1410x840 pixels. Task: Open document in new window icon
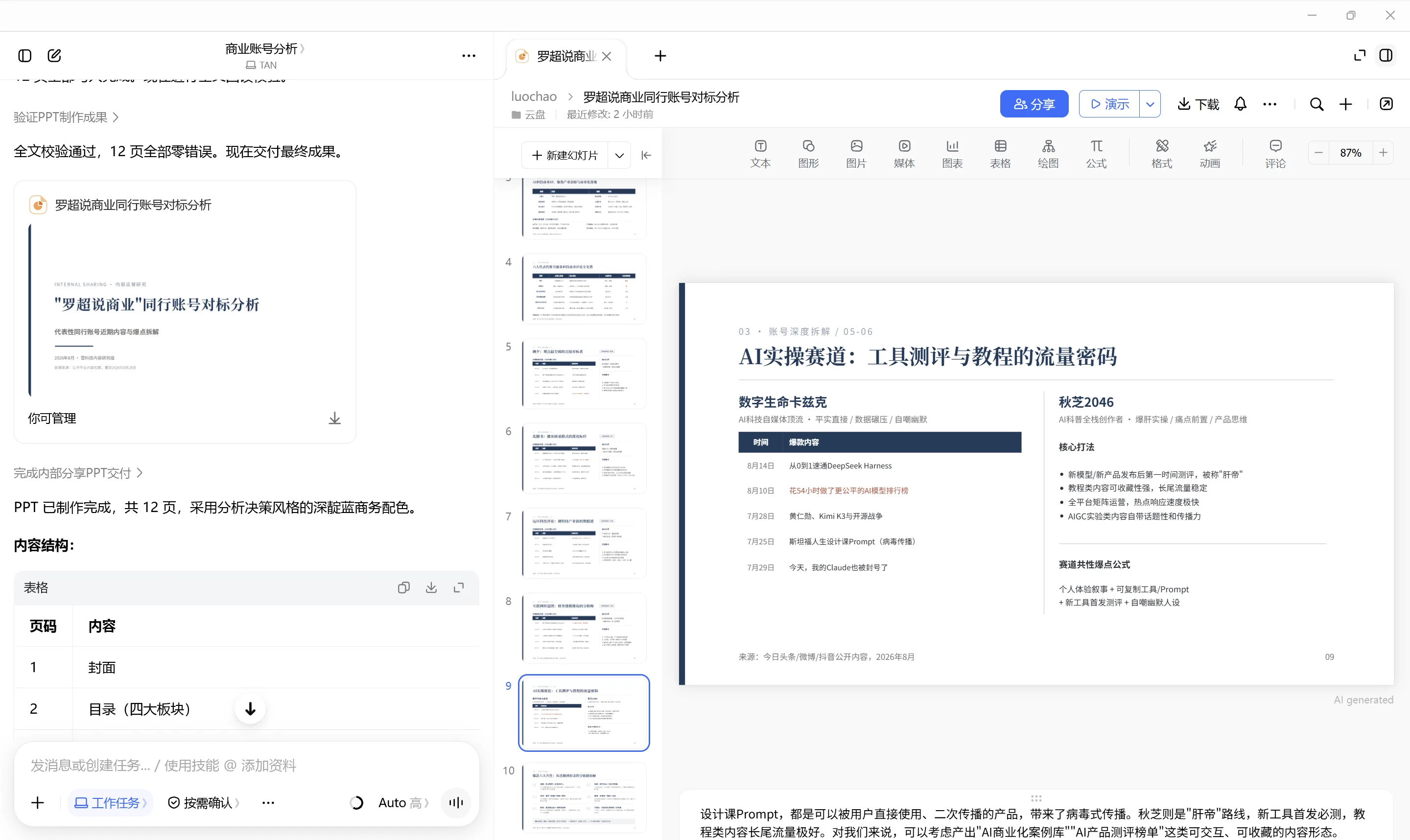coord(1386,104)
